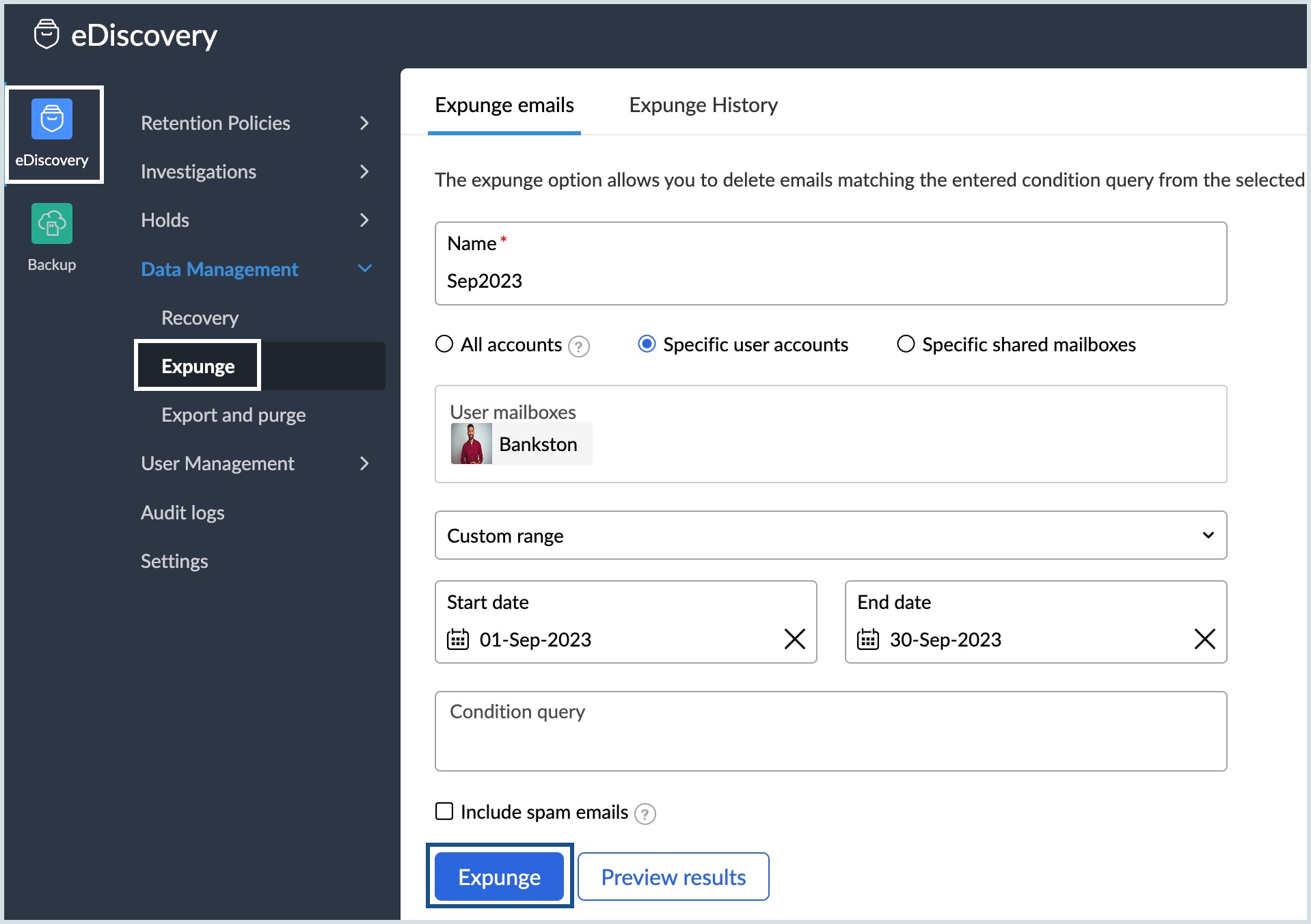Click the blue Expunge button
The width and height of the screenshot is (1311, 924).
[x=499, y=877]
